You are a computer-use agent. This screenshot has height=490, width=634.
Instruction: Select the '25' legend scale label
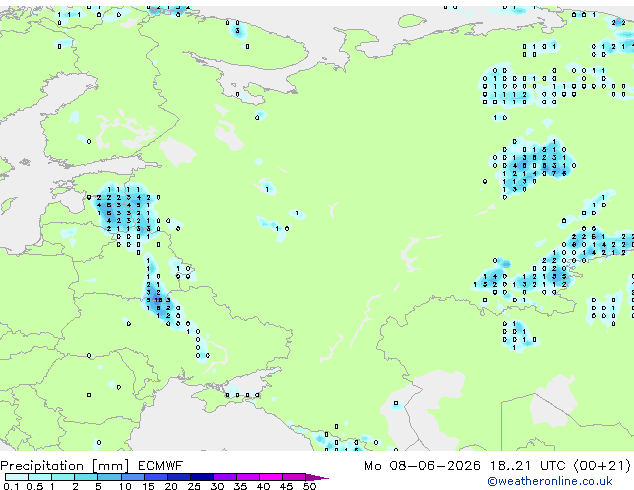tap(194, 486)
